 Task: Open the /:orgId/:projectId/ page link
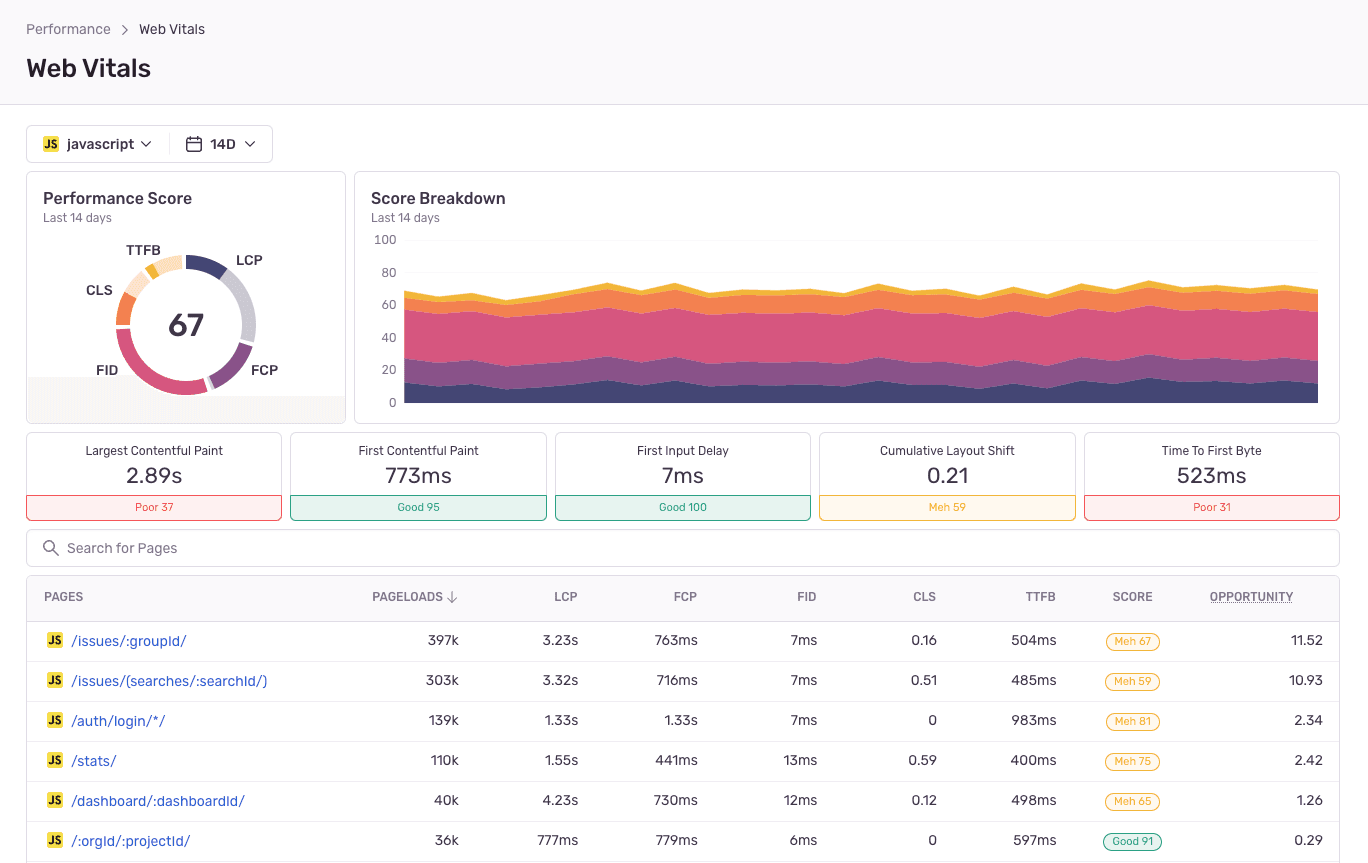coord(131,841)
